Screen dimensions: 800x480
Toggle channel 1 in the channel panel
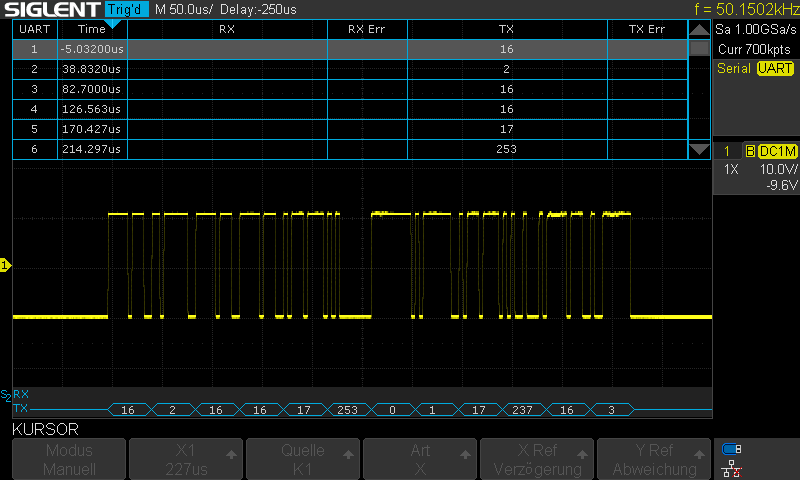click(x=726, y=151)
